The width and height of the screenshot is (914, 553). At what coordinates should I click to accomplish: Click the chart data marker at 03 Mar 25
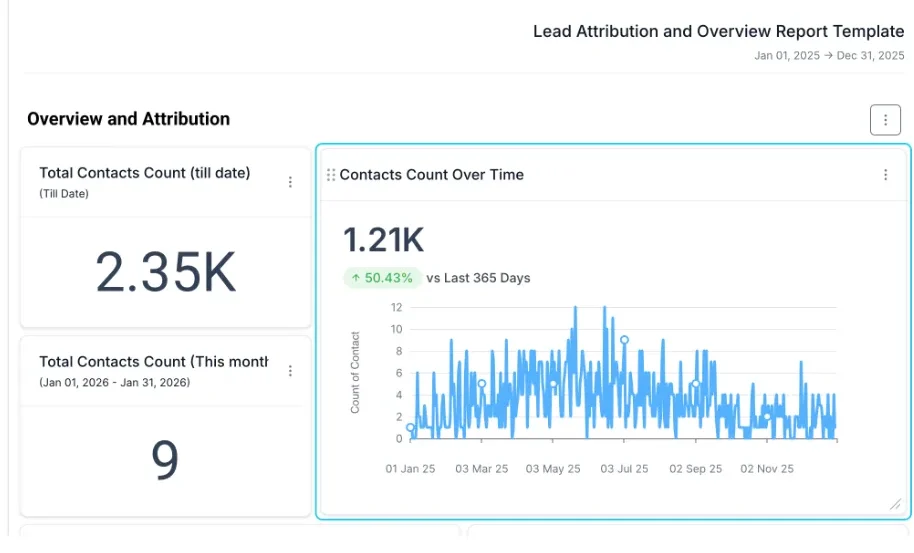click(x=481, y=383)
